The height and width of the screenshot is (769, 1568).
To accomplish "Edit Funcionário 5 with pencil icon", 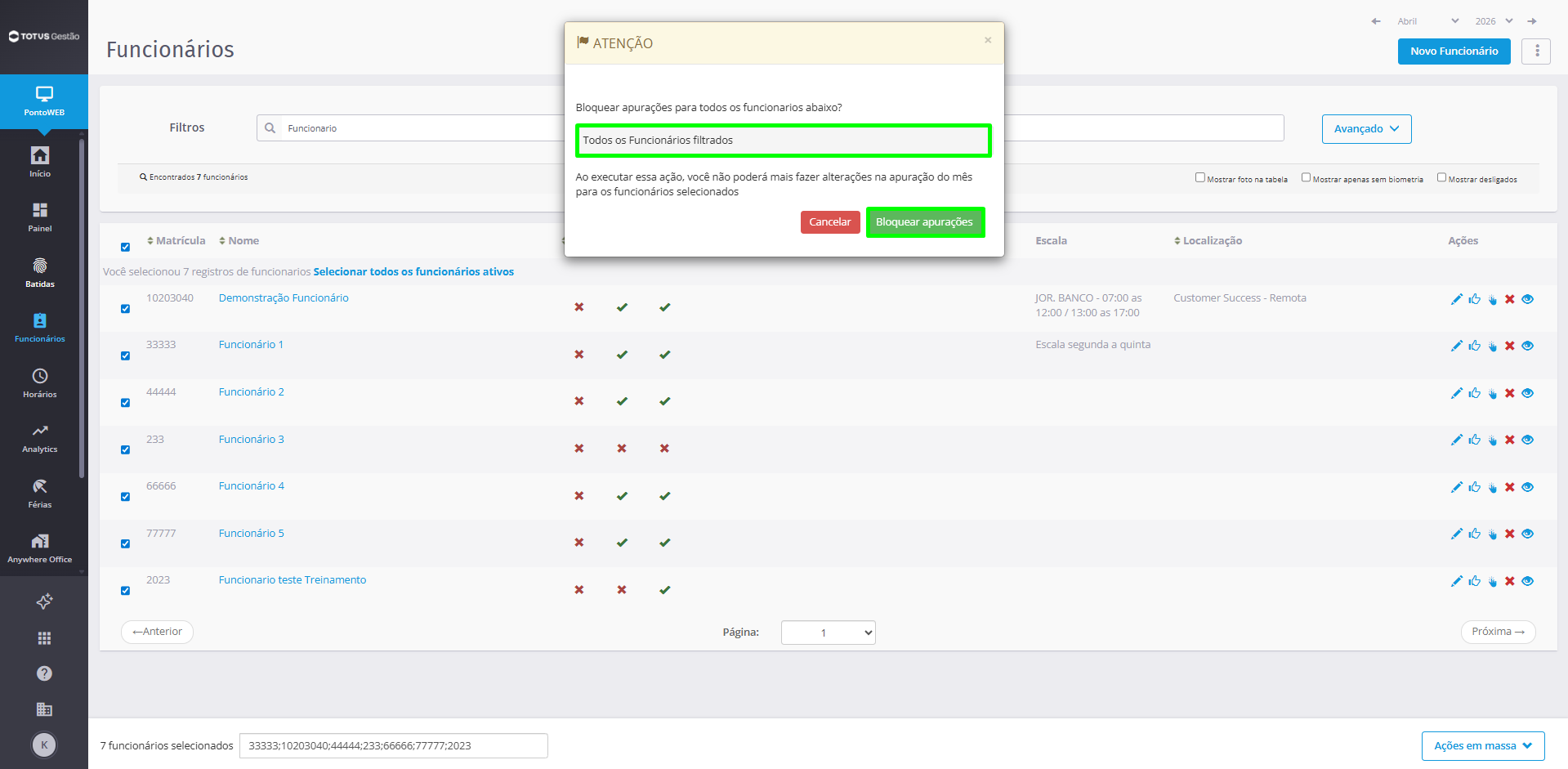I will [x=1456, y=534].
